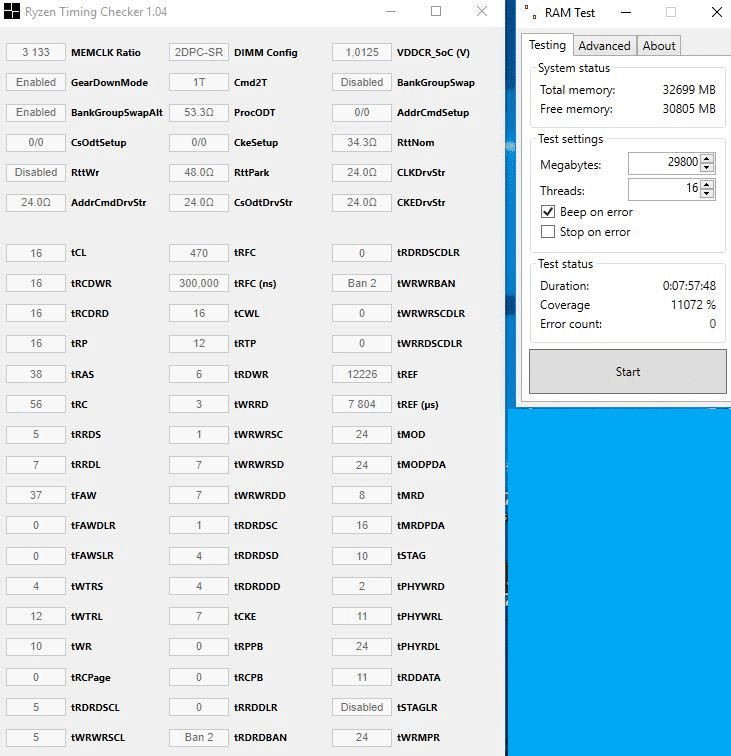Click the Duration value 0:07:57:48

click(689, 285)
